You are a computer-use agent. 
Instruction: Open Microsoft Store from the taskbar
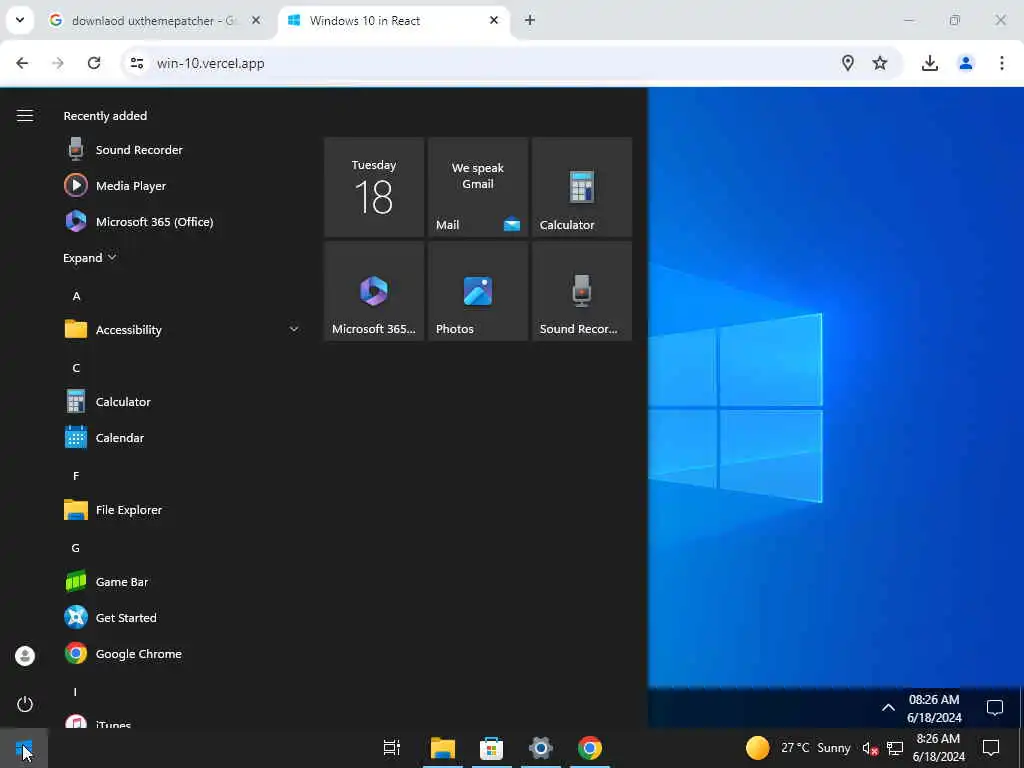(x=492, y=748)
